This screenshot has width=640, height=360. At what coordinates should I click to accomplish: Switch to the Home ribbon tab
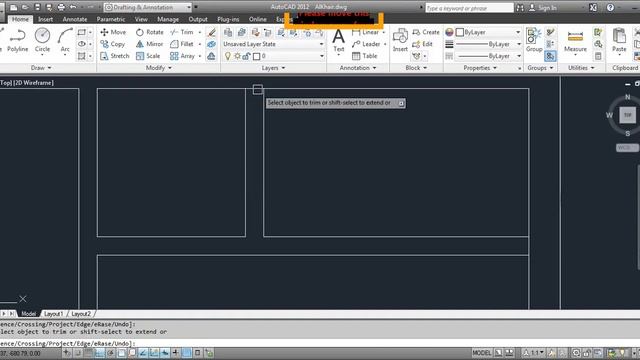(x=20, y=19)
